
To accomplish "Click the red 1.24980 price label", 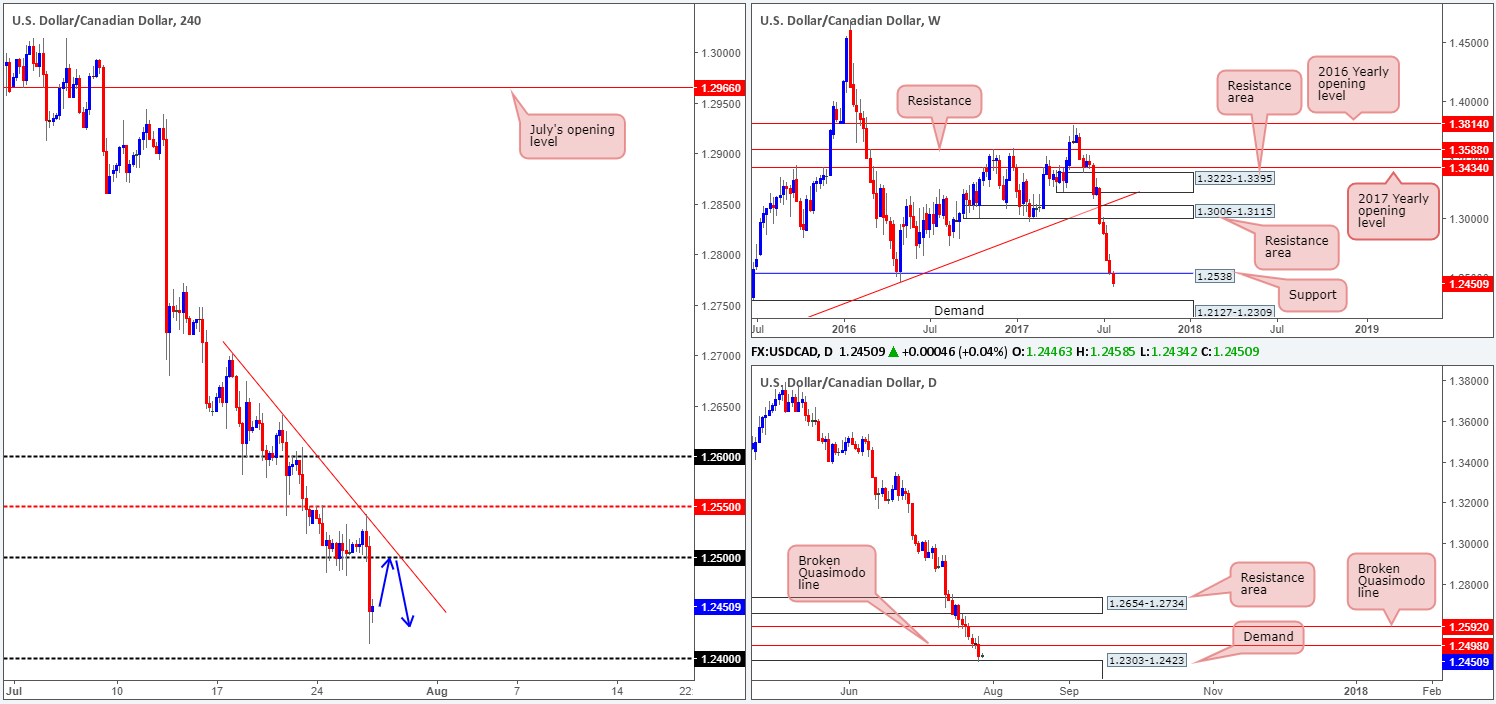I will [1468, 646].
